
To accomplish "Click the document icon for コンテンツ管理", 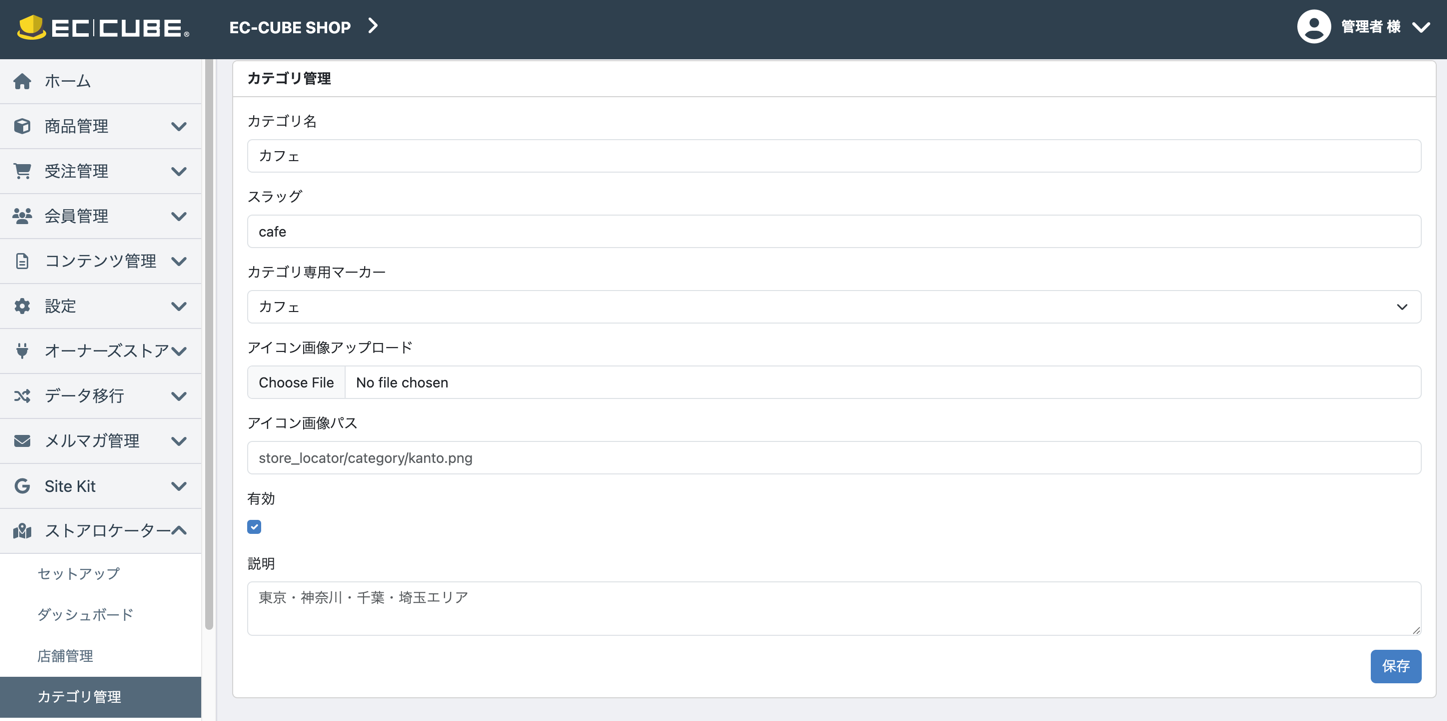I will click(22, 261).
